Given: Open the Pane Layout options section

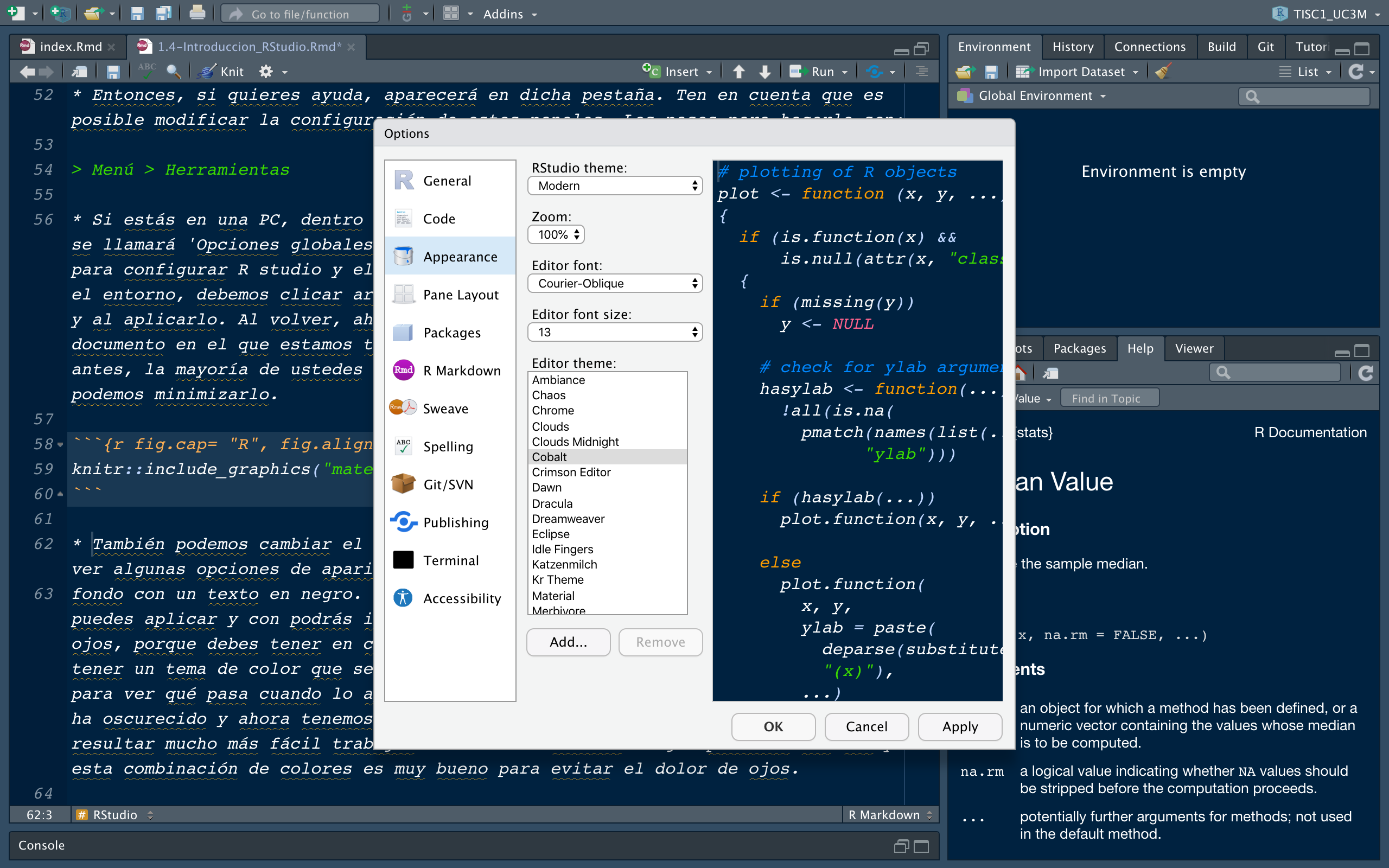Looking at the screenshot, I should click(450, 295).
